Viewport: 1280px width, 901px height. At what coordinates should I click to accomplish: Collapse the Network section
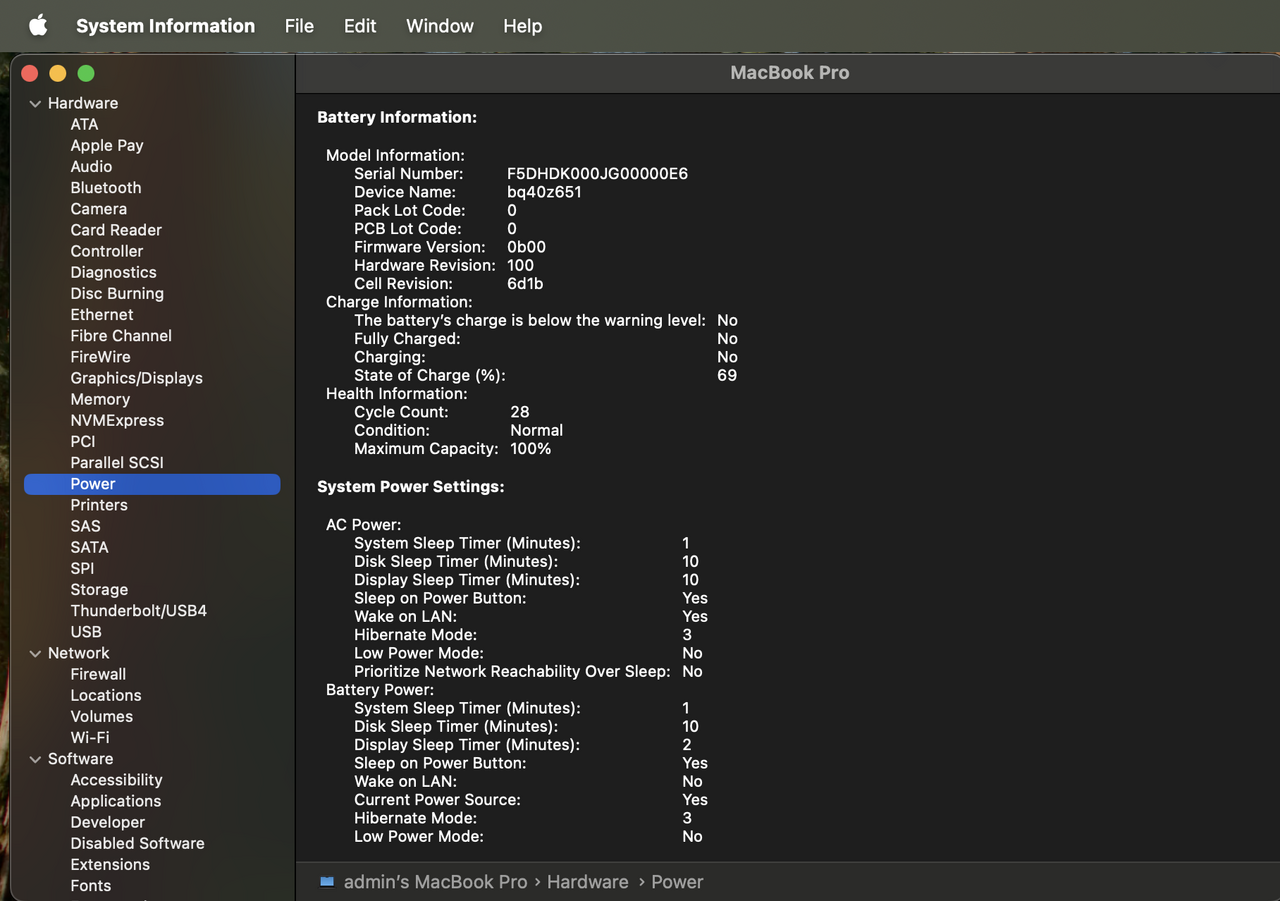click(35, 654)
